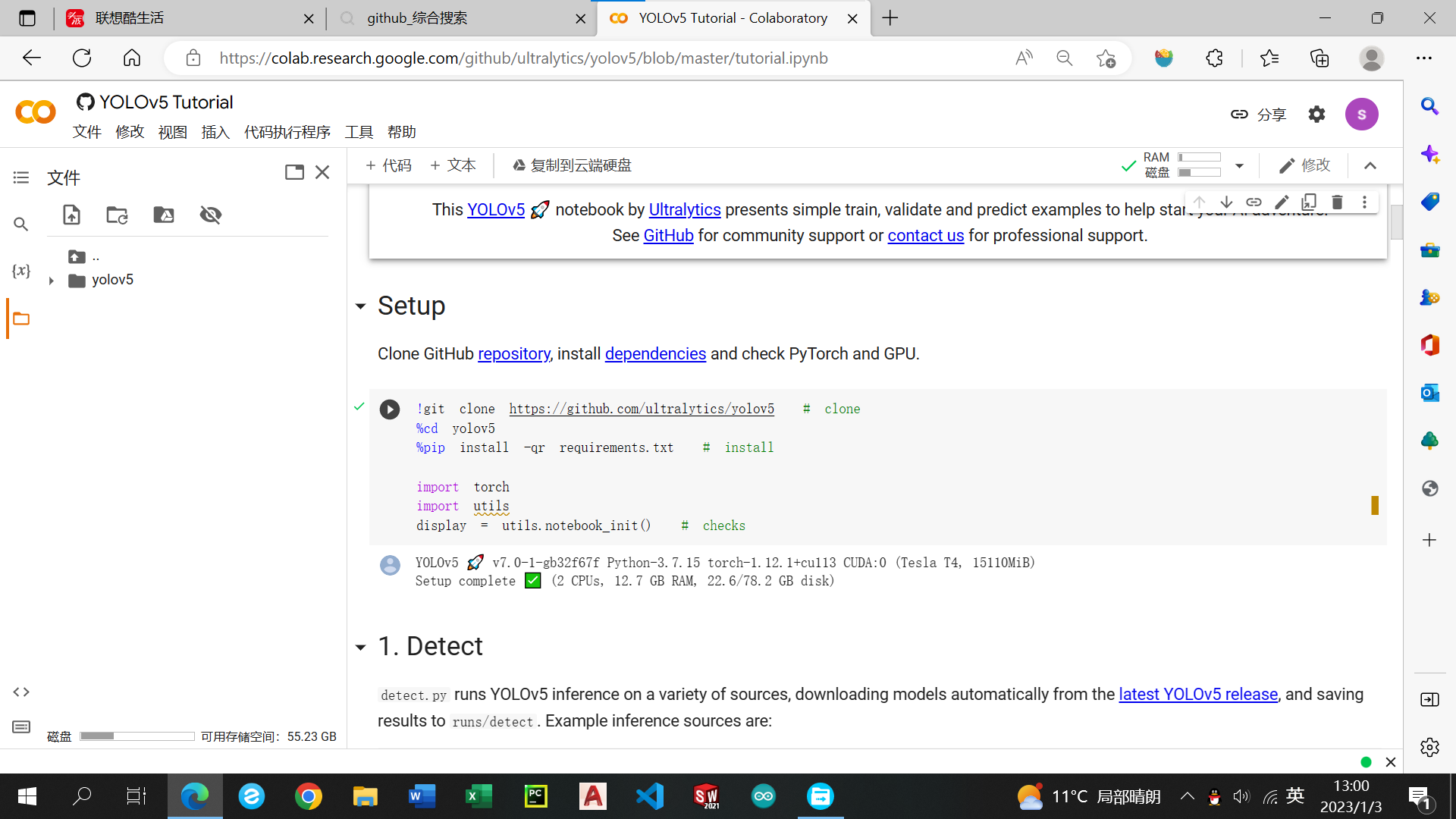1456x819 pixels.
Task: Open the 代码执行程序 menu
Action: tap(287, 132)
